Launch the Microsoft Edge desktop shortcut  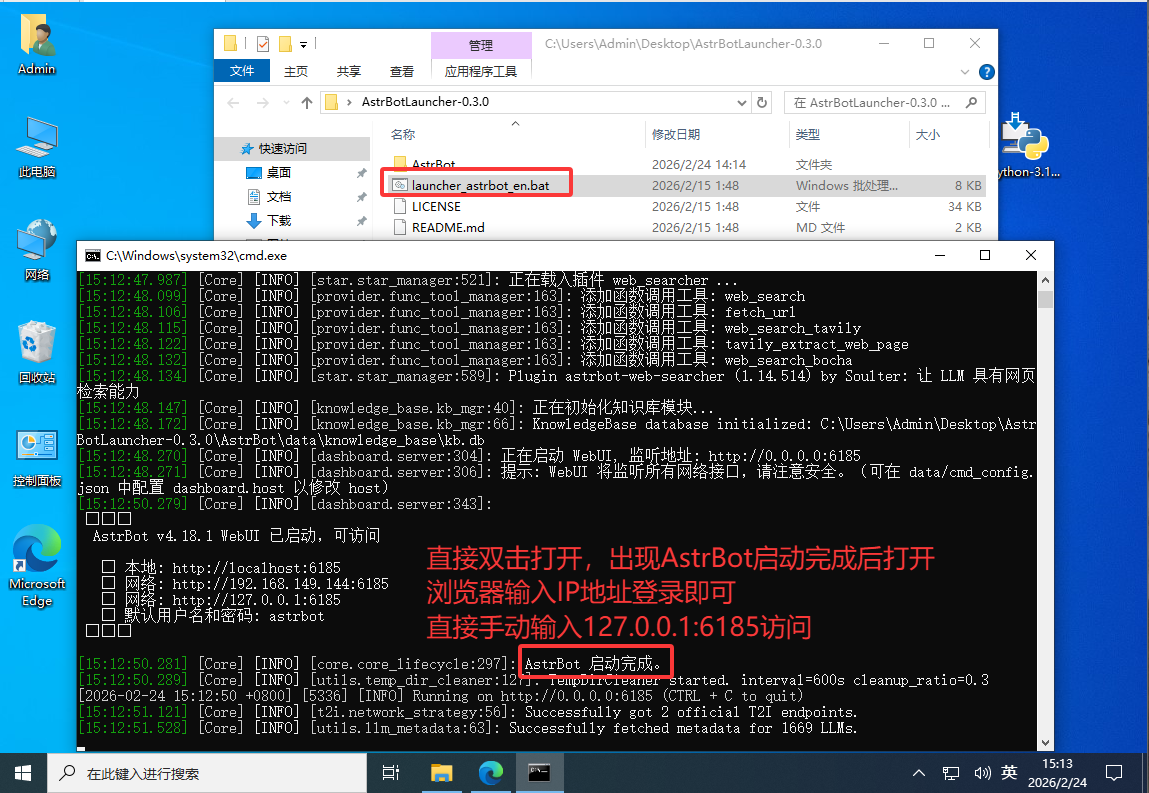coord(37,566)
